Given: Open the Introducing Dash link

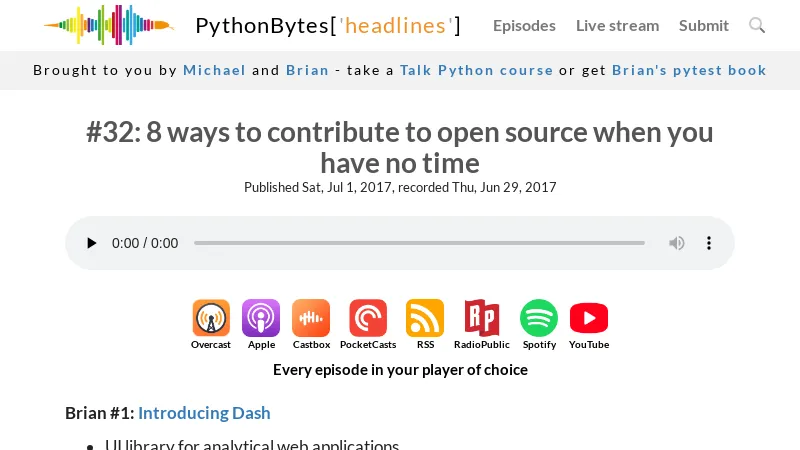Looking at the screenshot, I should 204,413.
